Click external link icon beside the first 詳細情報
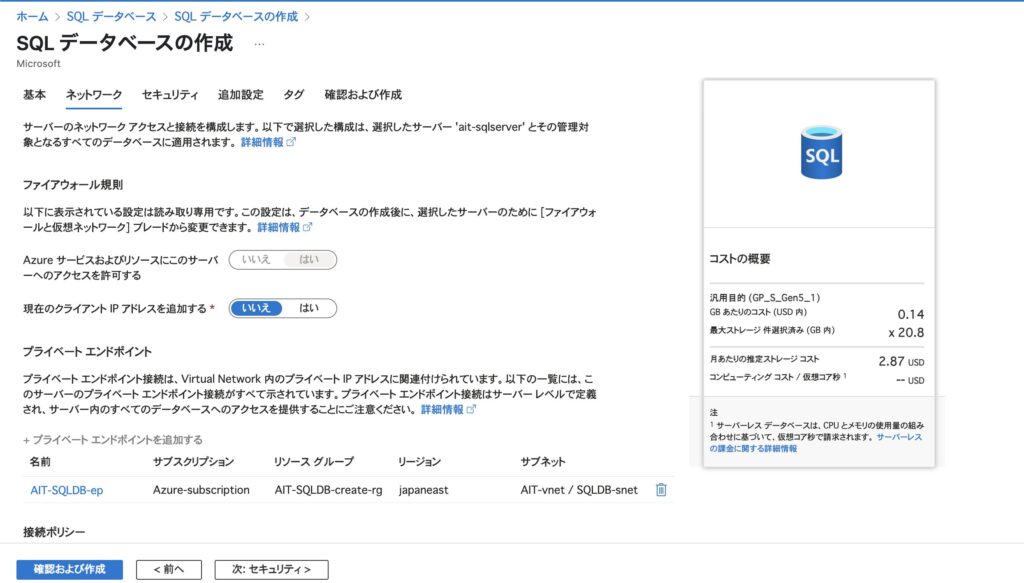 coord(291,142)
